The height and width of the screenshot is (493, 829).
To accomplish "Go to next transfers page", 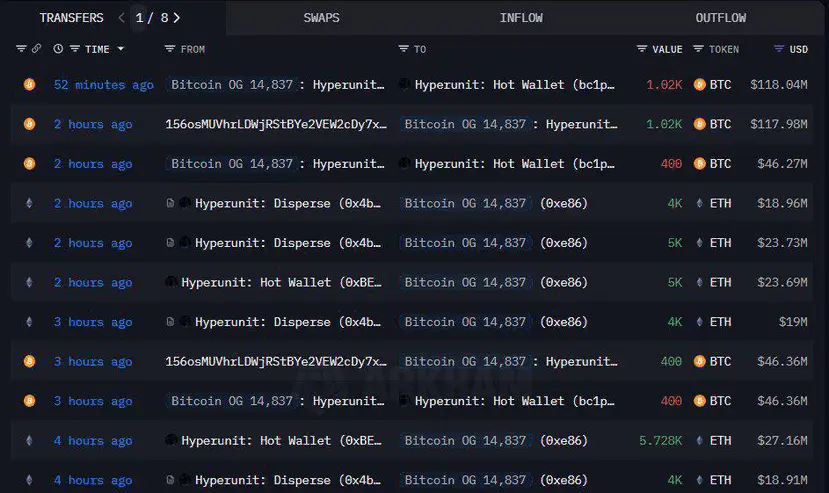I will 177,18.
